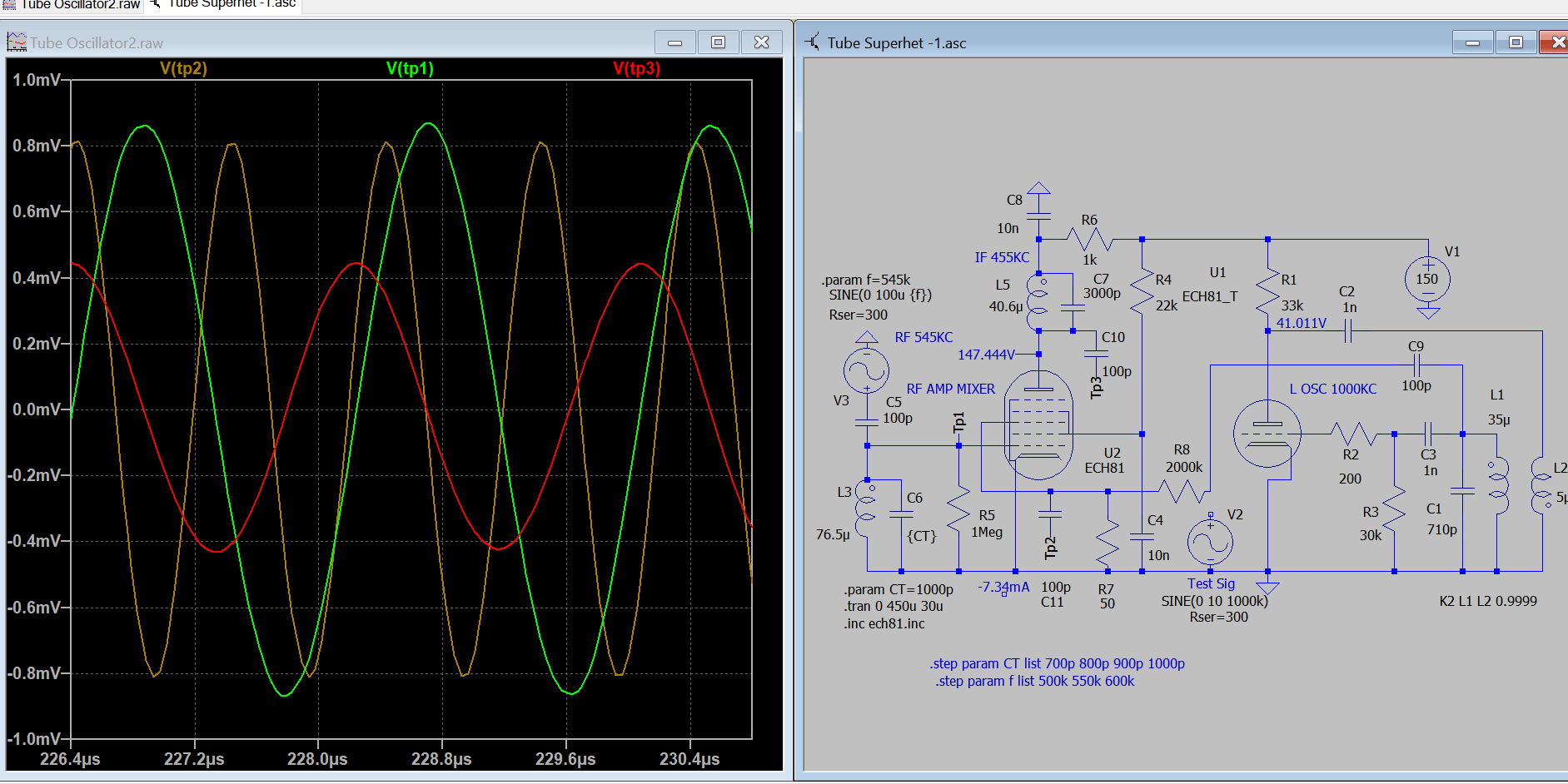Click the RF AMP MIXER label
The width and height of the screenshot is (1568, 784).
[951, 389]
